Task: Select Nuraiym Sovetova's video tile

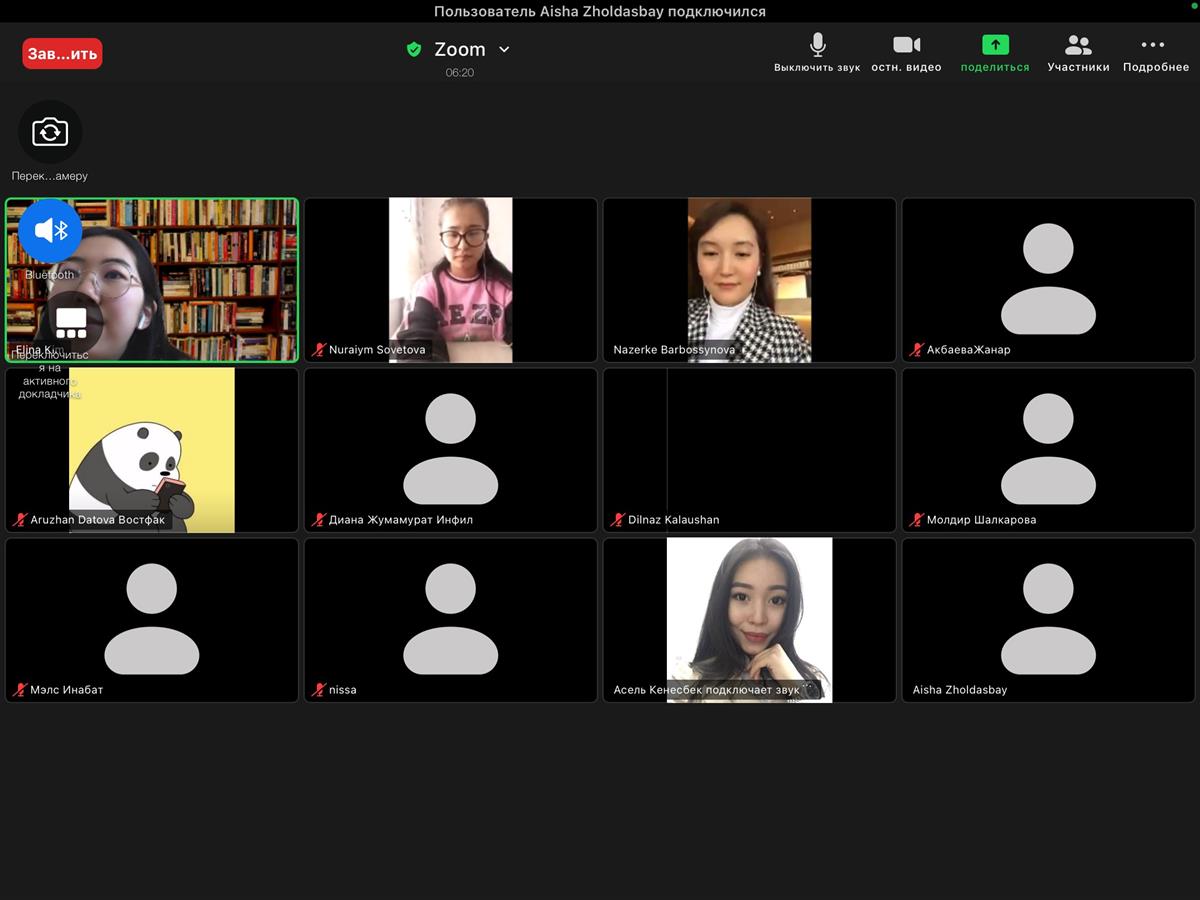Action: coord(450,279)
